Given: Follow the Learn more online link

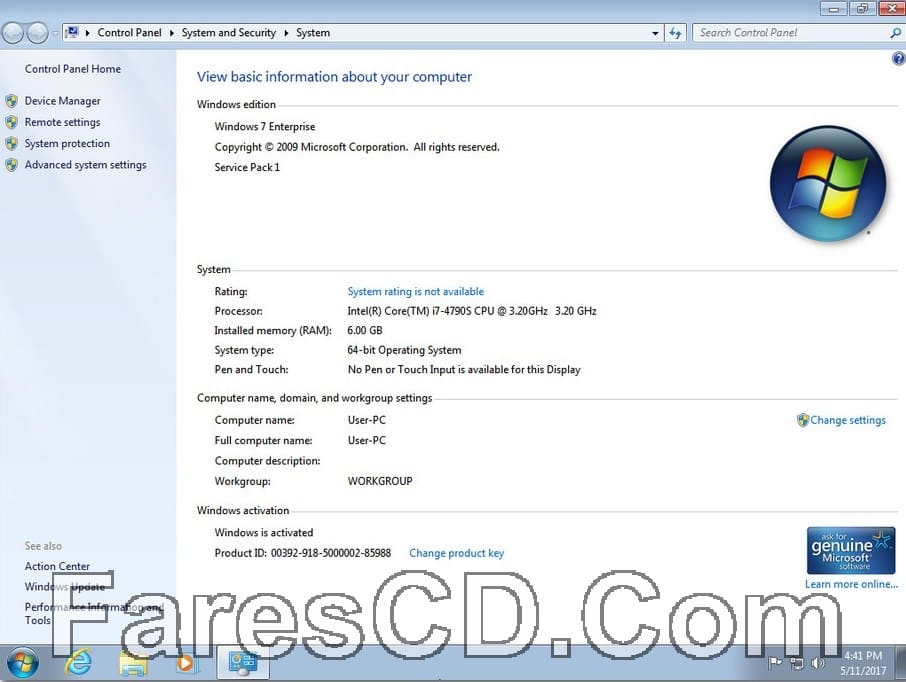Looking at the screenshot, I should point(851,584).
